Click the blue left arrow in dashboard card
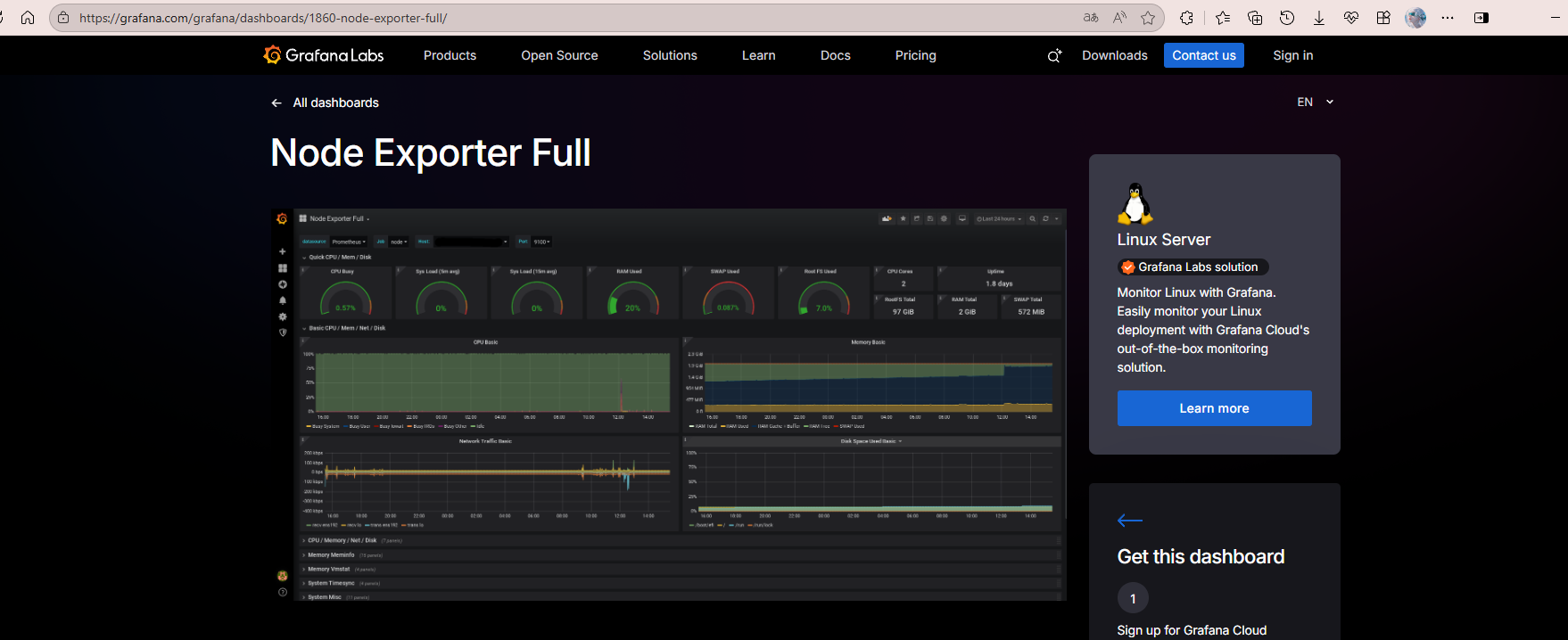1568x640 pixels. point(1130,521)
